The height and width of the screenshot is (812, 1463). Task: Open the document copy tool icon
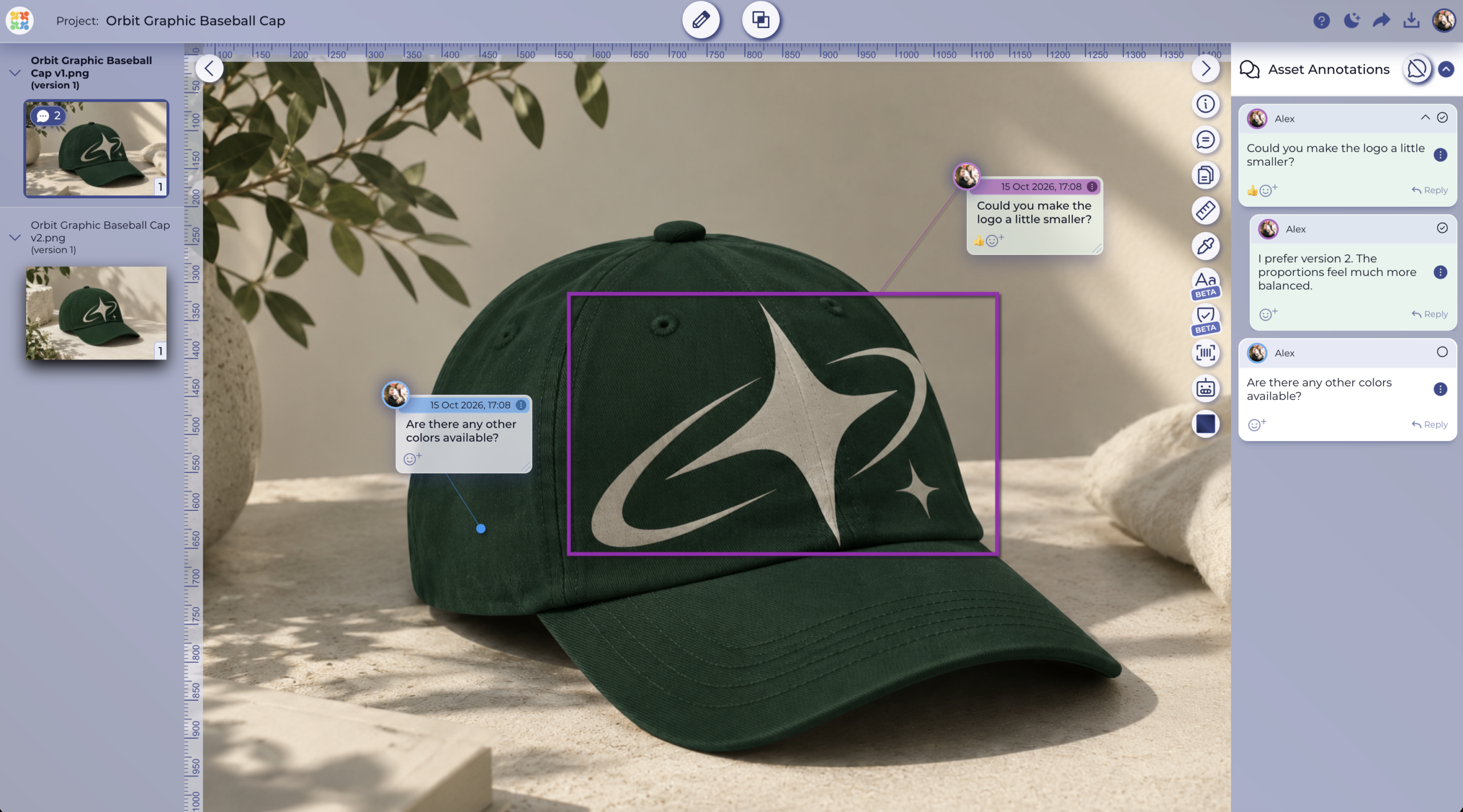[x=1205, y=175]
